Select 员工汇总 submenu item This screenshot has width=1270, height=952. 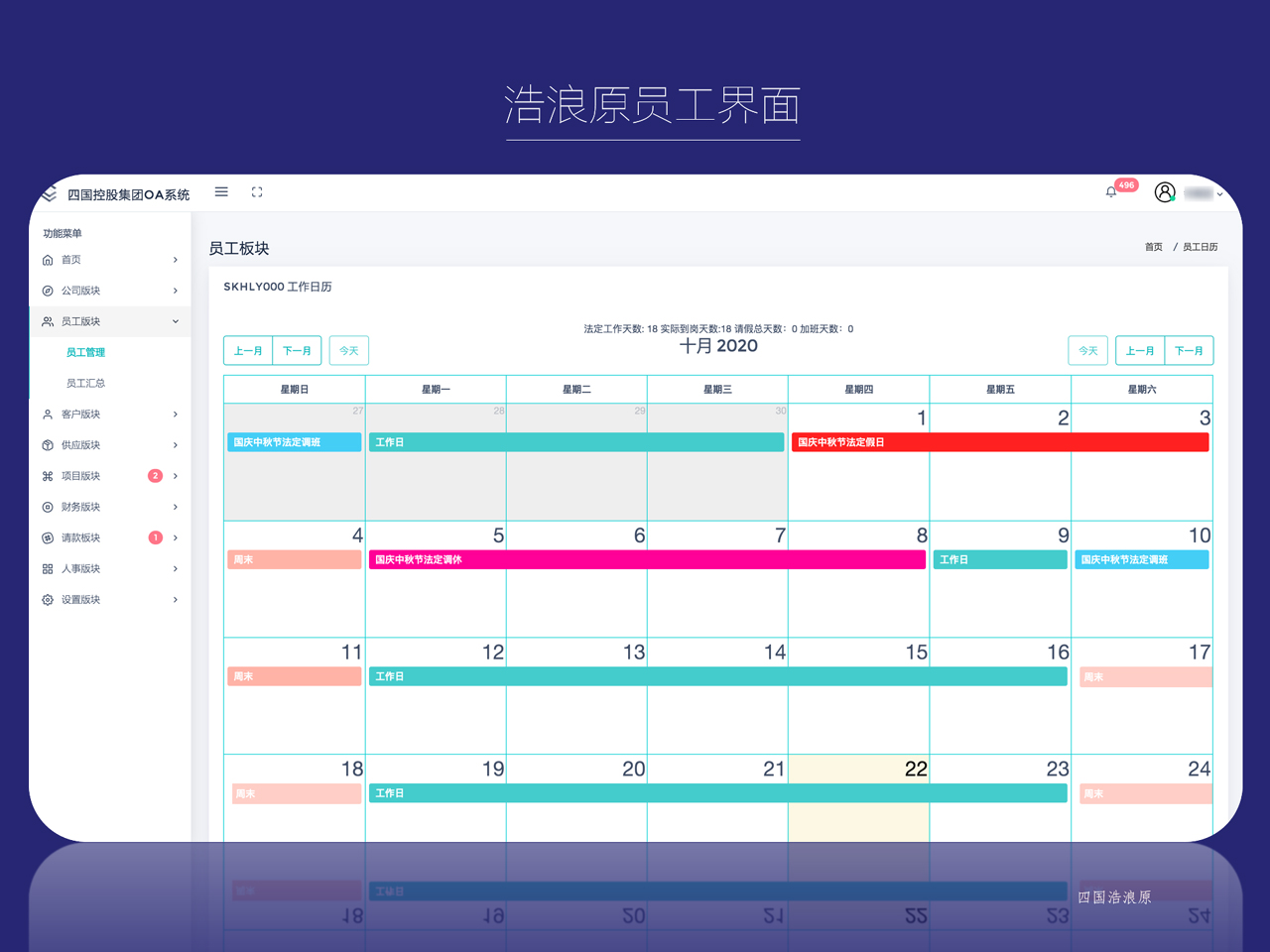click(85, 383)
